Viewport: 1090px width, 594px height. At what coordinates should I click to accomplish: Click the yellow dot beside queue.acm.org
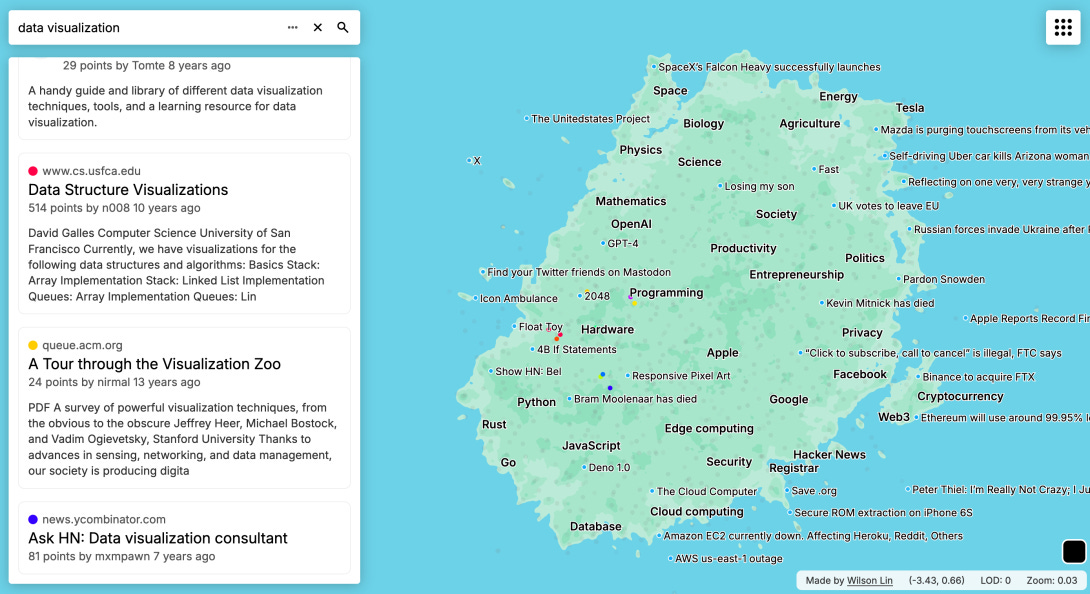click(x=33, y=345)
